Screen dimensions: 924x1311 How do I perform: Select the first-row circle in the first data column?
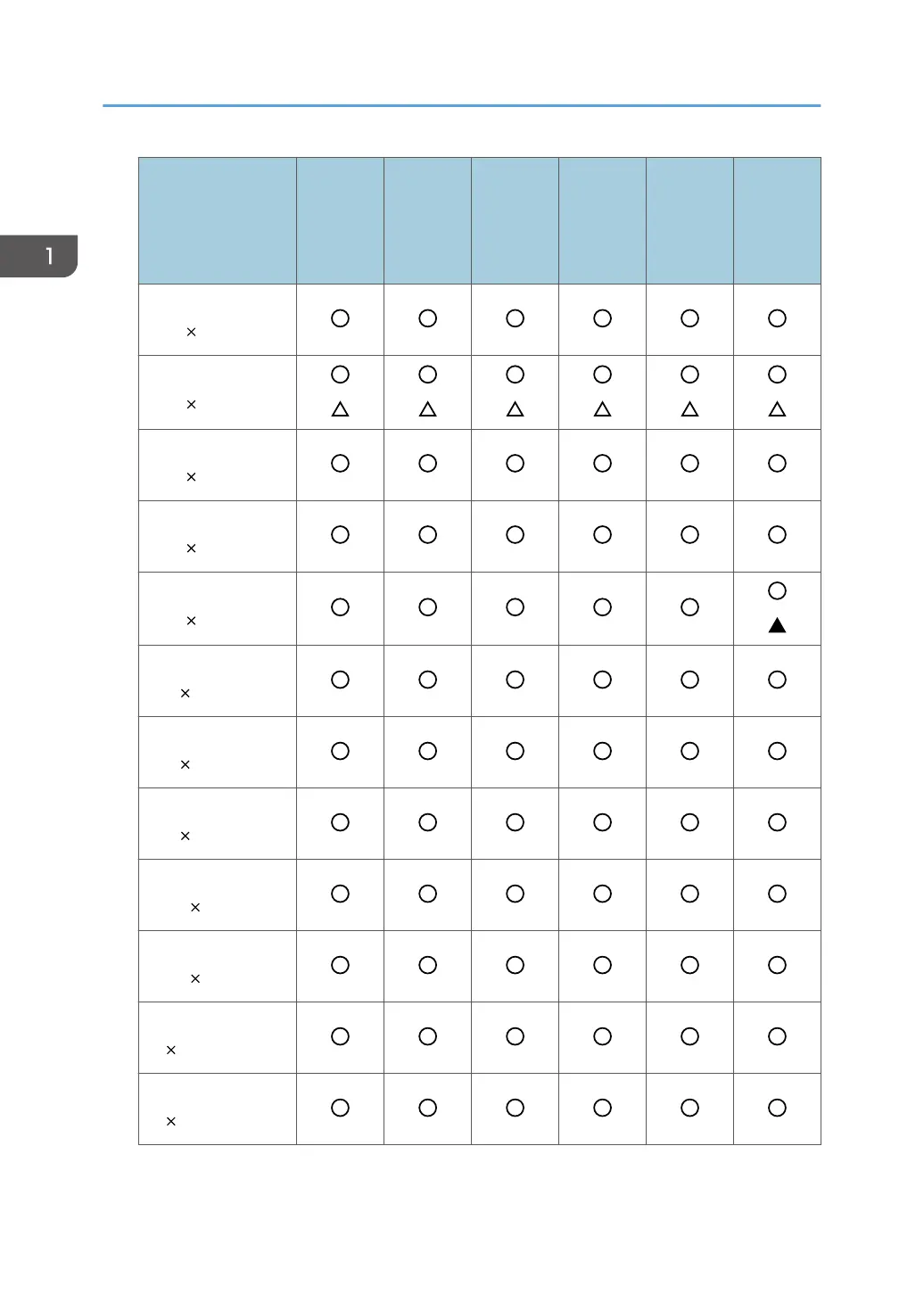340,317
